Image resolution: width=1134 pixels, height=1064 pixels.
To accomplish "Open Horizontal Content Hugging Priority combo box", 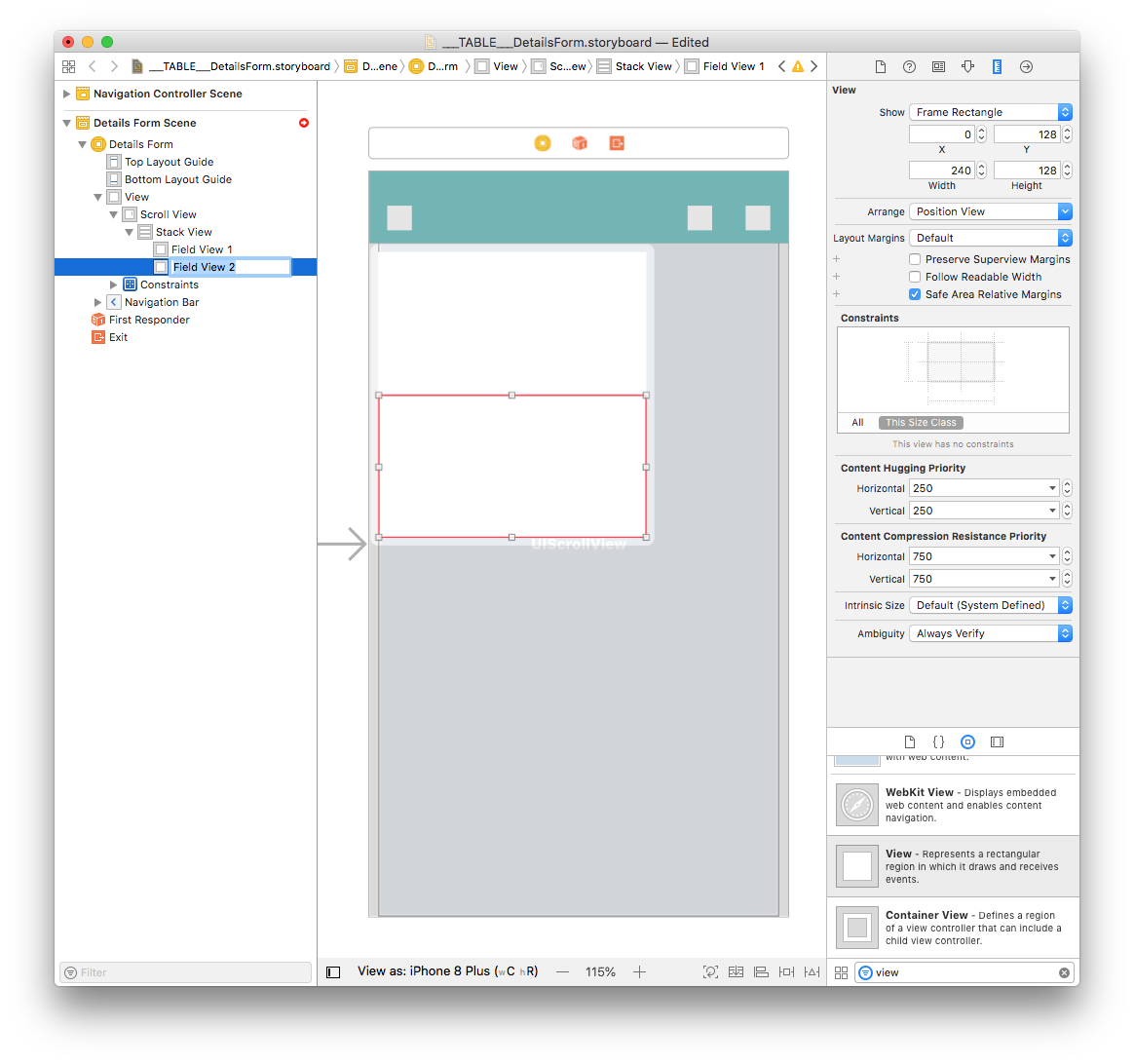I will [x=984, y=488].
